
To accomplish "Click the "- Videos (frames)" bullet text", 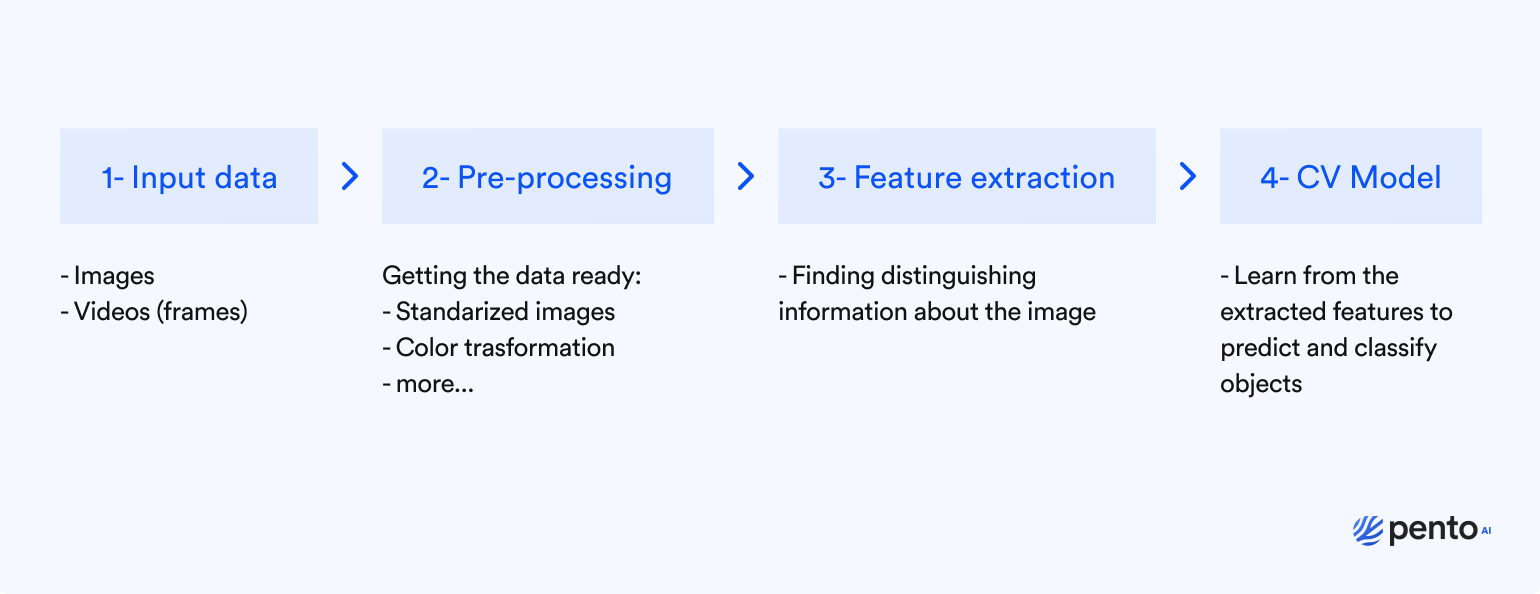I will [x=154, y=312].
